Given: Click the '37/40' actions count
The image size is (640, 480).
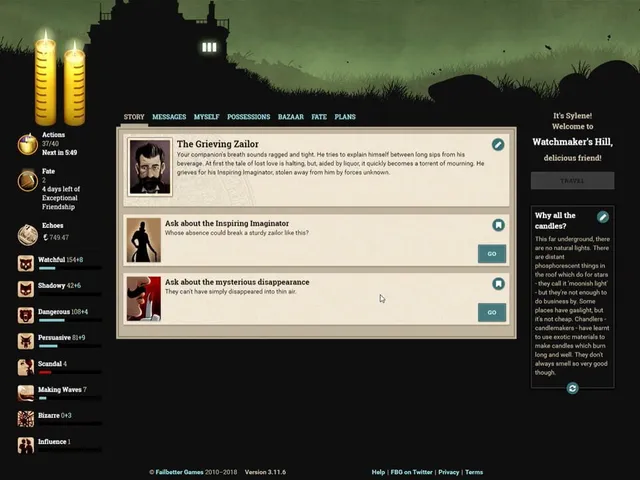Looking at the screenshot, I should (50, 144).
